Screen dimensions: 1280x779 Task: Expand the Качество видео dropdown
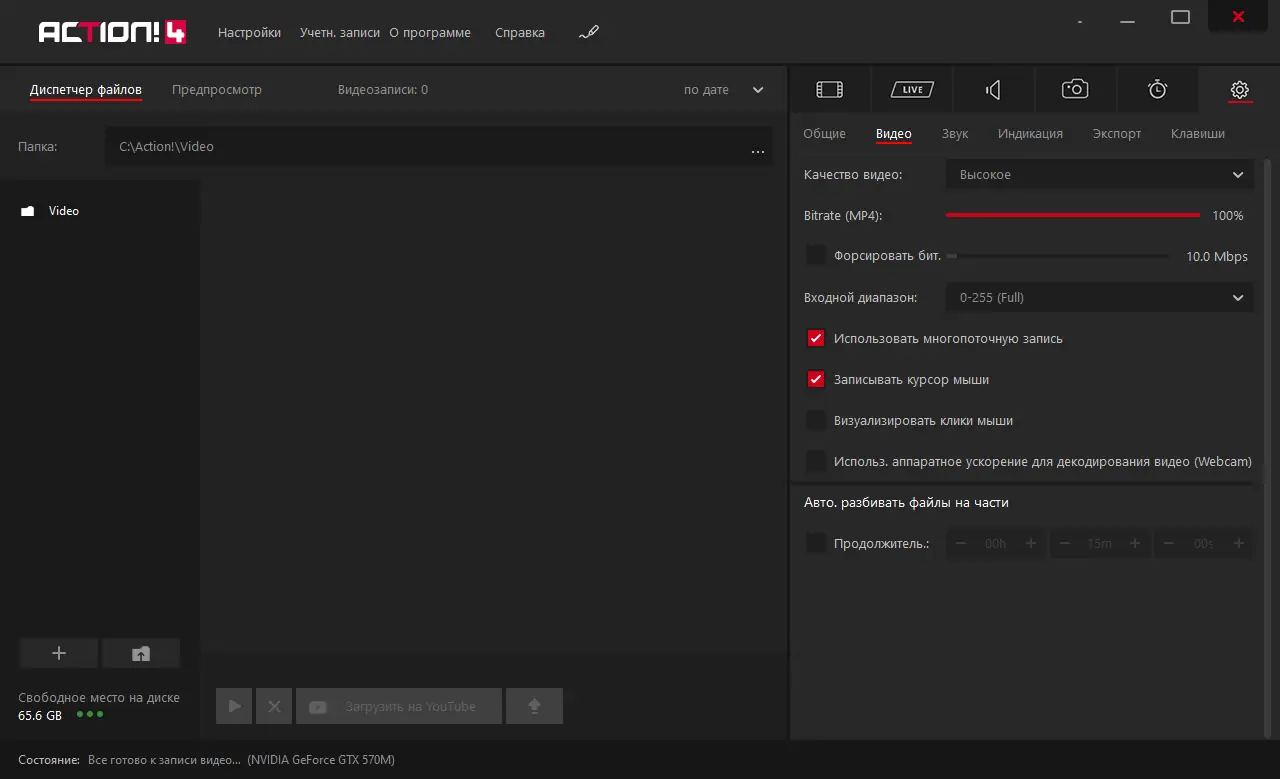point(1099,175)
